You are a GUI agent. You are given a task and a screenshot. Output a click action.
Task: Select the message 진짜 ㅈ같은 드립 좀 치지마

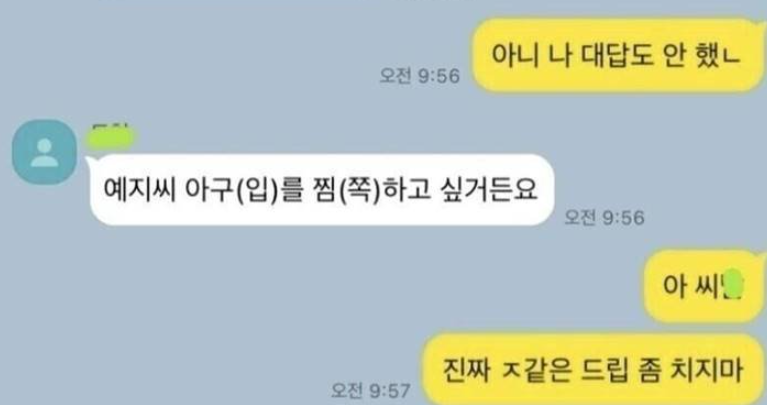pyautogui.click(x=593, y=369)
